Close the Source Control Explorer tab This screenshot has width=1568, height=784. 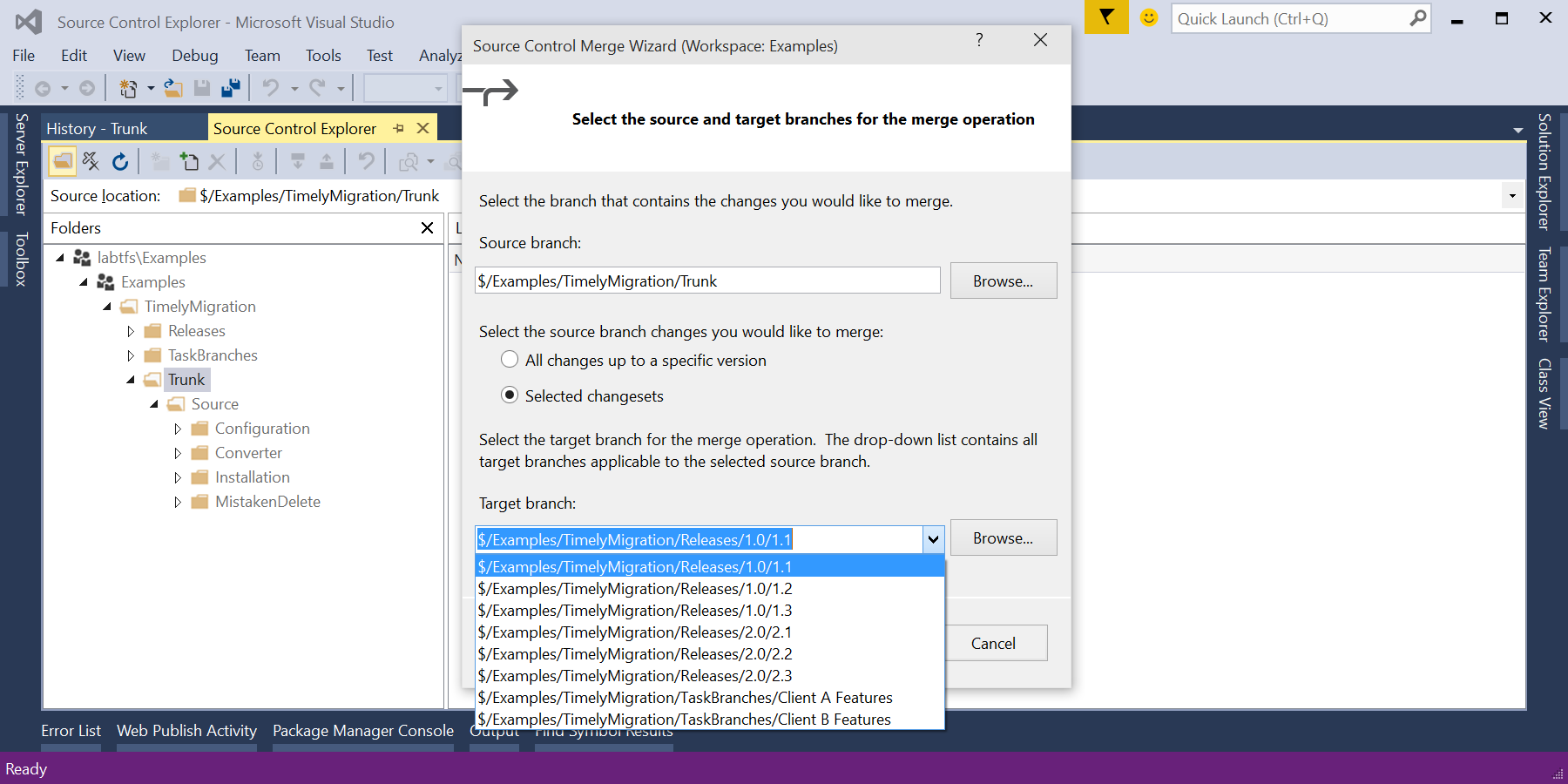[423, 128]
